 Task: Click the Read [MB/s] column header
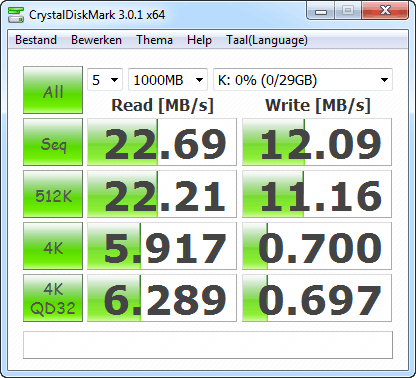tap(162, 106)
